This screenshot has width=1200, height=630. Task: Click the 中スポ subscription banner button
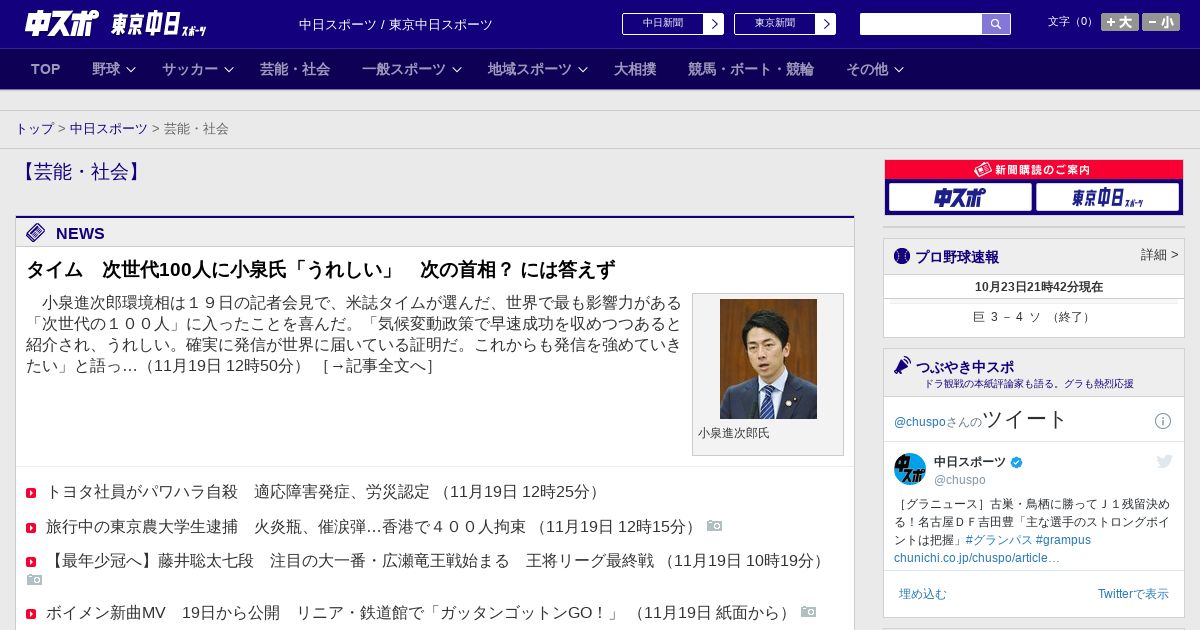click(x=960, y=197)
